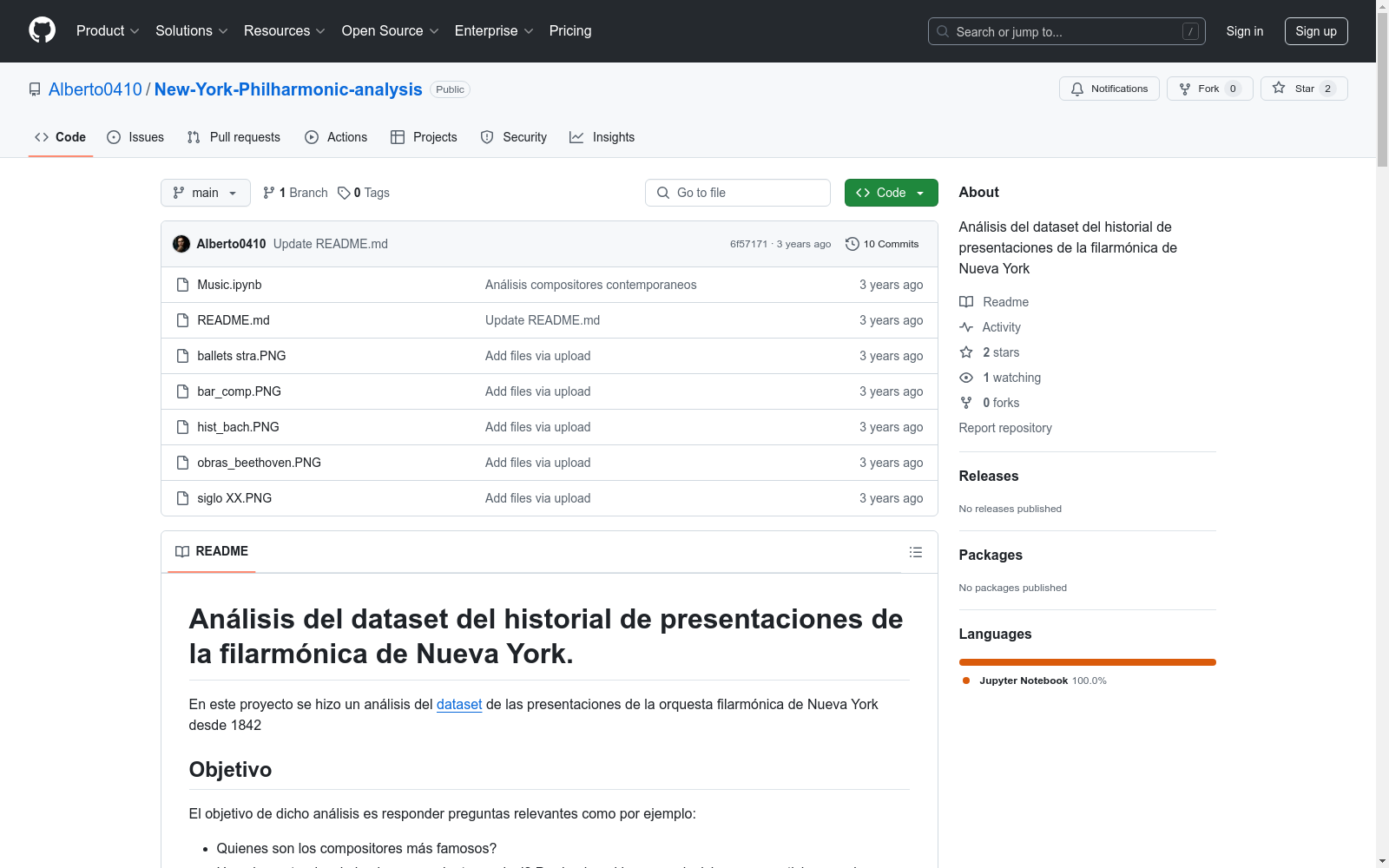Focus the Search or jump to field
The width and height of the screenshot is (1389, 868).
tap(1067, 31)
